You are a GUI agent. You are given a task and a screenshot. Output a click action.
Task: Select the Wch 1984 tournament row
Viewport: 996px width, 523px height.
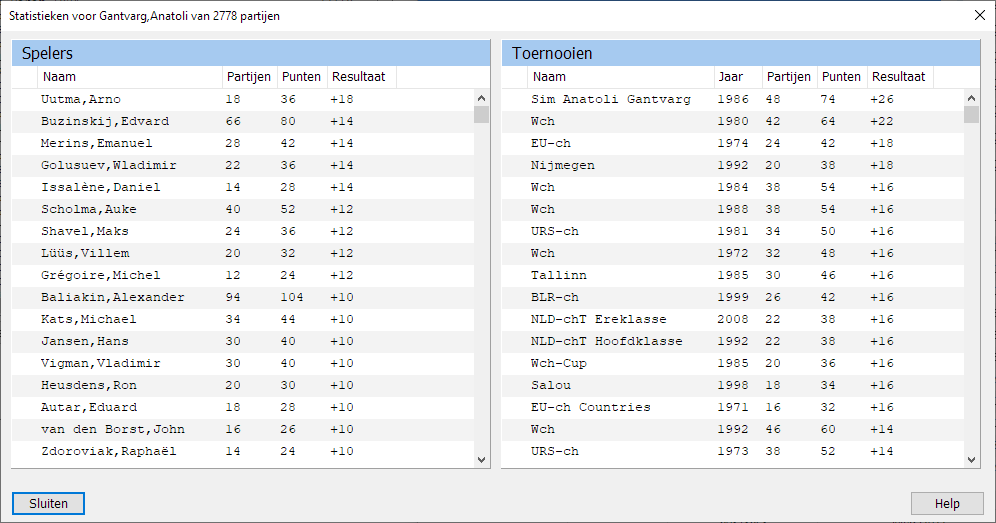[733, 187]
